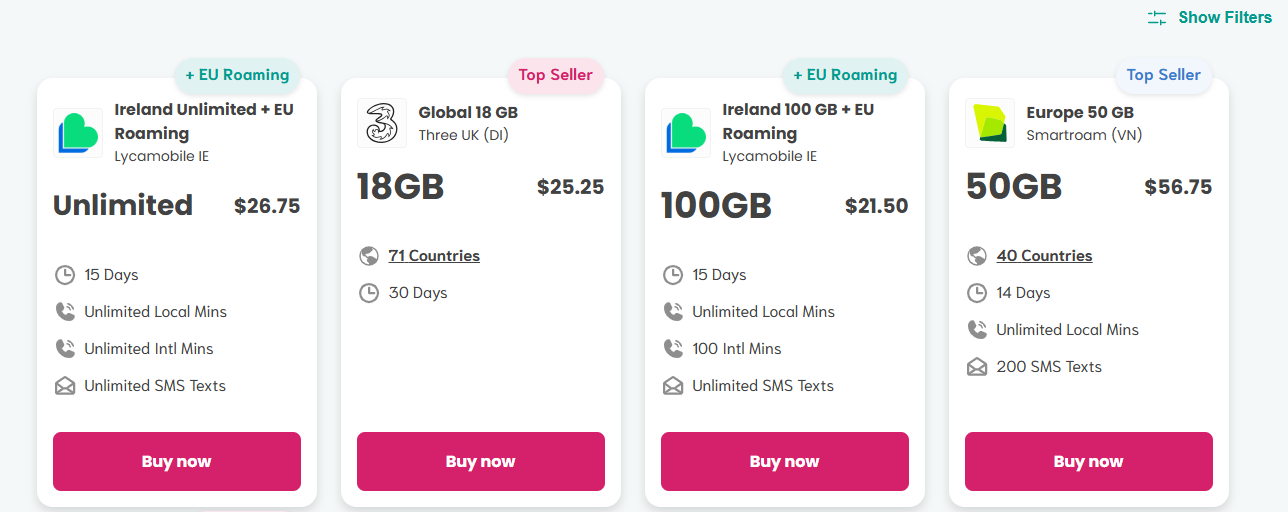The width and height of the screenshot is (1288, 512).
Task: Click the Show Filters sliders icon
Action: [x=1157, y=17]
